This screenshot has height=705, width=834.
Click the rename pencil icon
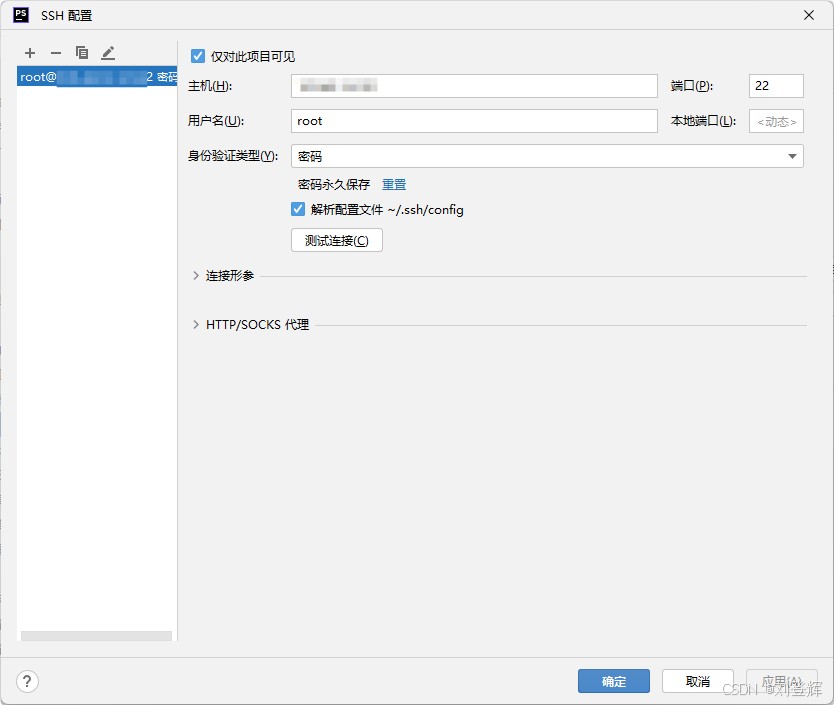[x=108, y=53]
